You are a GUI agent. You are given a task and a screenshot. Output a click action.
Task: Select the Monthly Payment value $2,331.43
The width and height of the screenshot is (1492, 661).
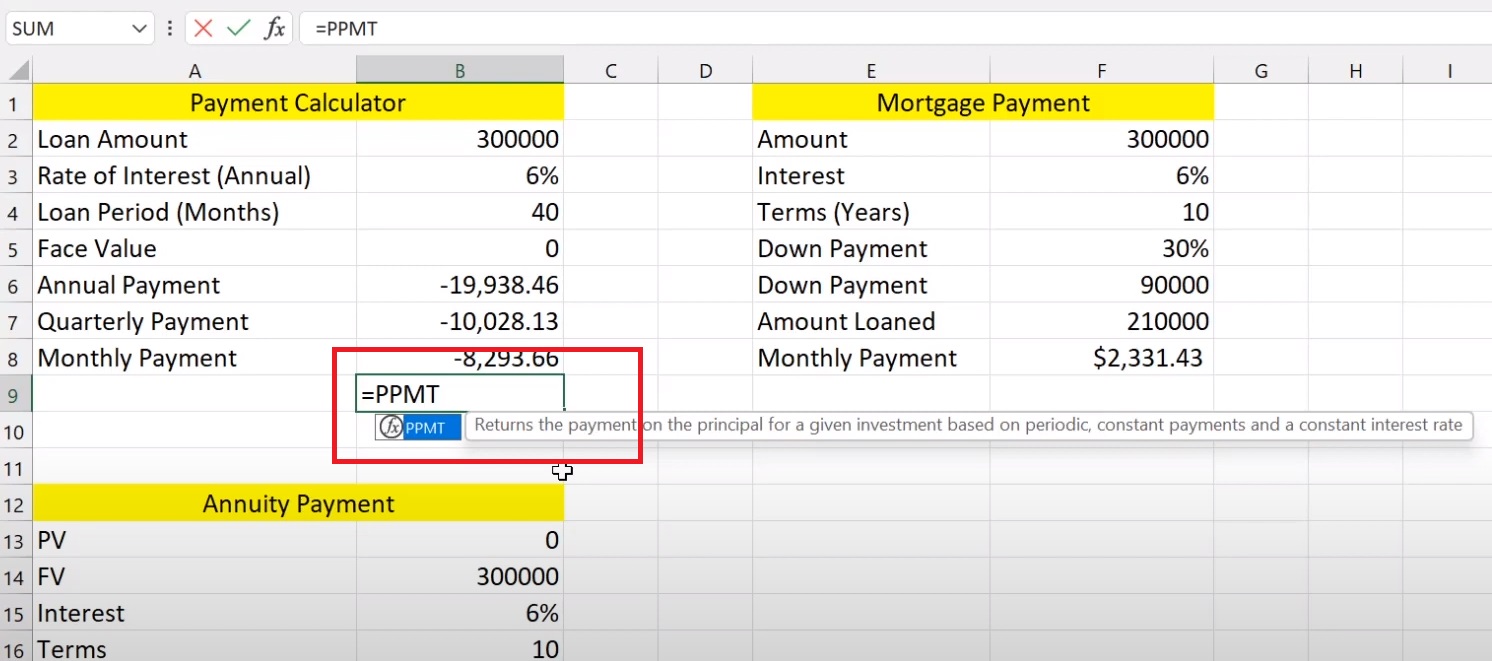(1101, 358)
